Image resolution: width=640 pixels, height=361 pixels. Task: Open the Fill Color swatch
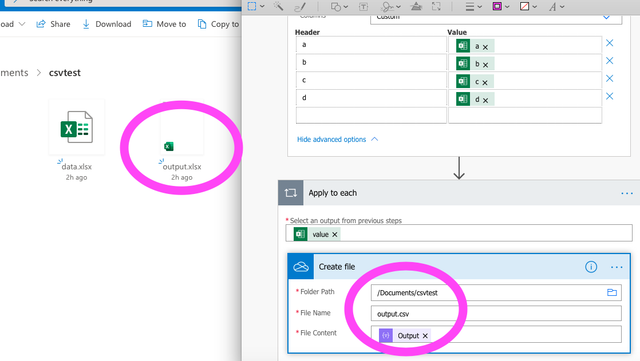click(524, 6)
